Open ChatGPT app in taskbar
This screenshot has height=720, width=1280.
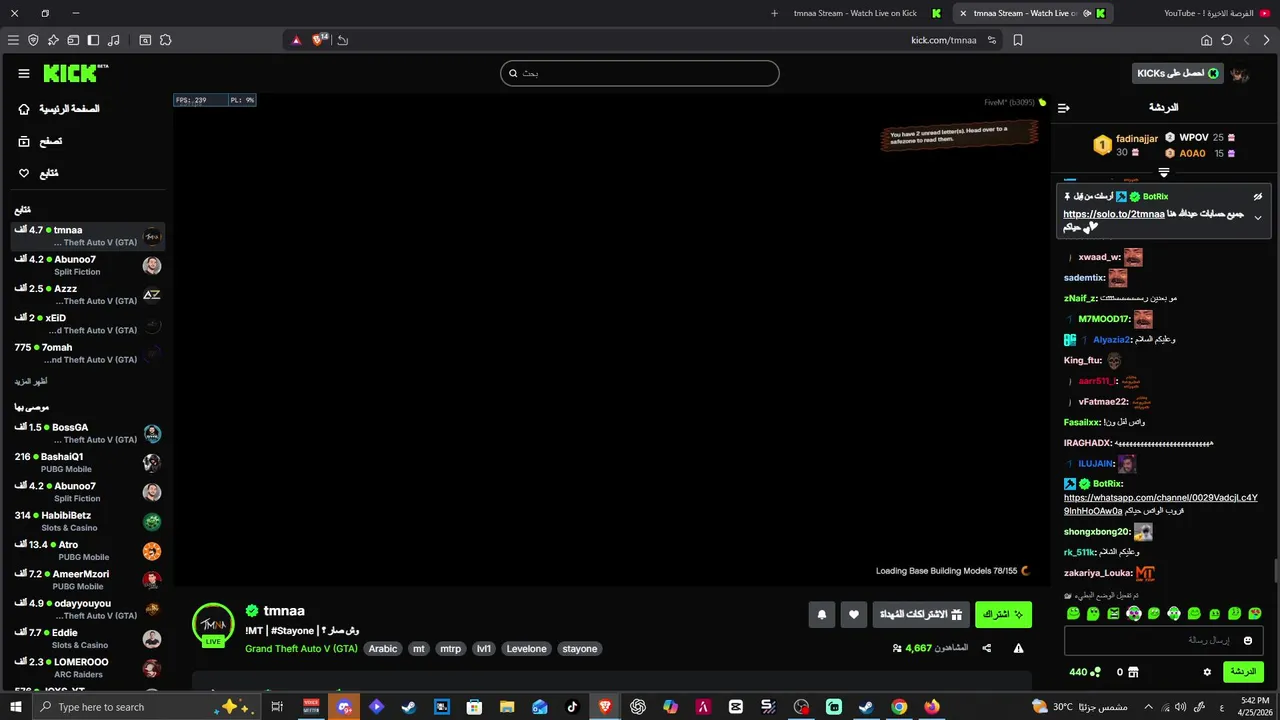click(x=638, y=707)
